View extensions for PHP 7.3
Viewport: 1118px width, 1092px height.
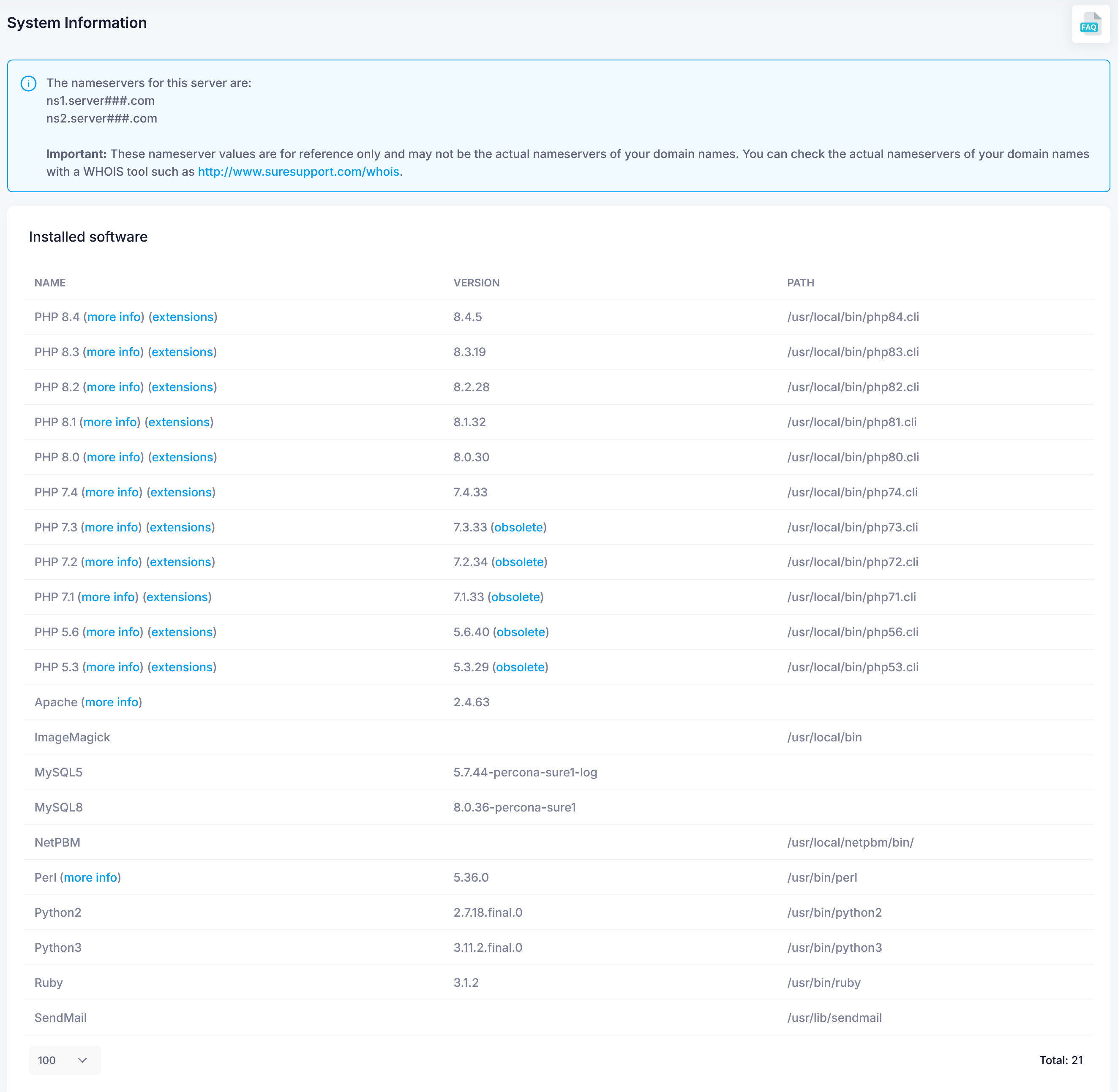(181, 526)
